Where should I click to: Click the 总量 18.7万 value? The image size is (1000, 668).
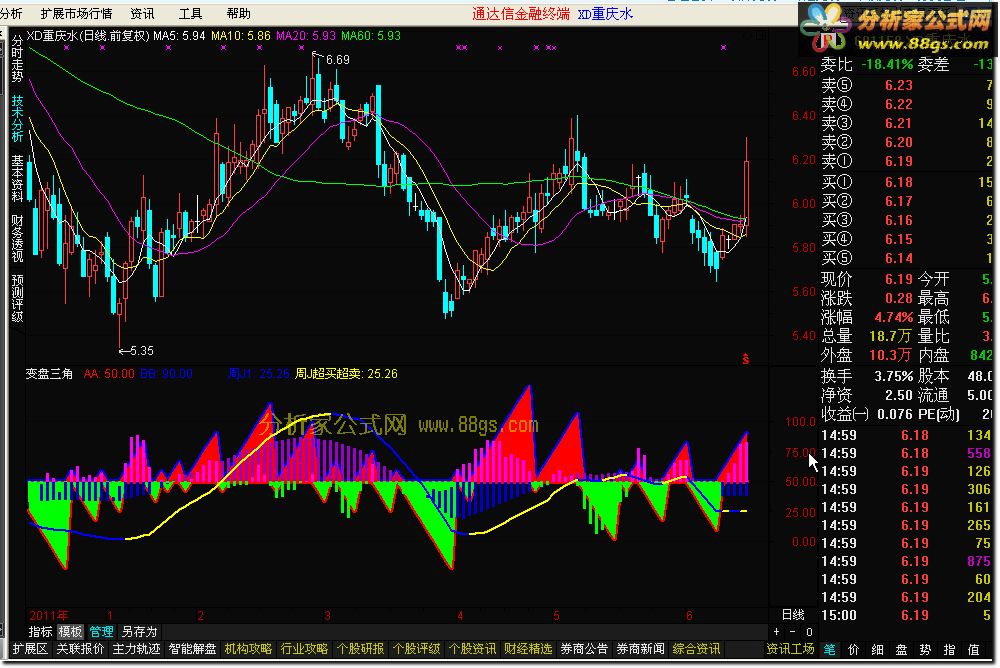click(x=892, y=336)
